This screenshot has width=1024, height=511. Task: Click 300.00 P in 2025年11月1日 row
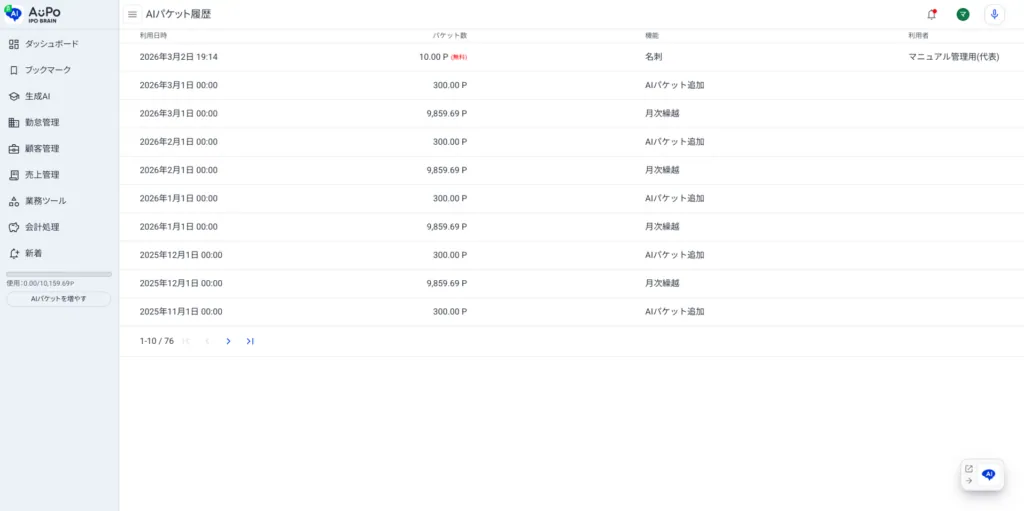pos(450,312)
